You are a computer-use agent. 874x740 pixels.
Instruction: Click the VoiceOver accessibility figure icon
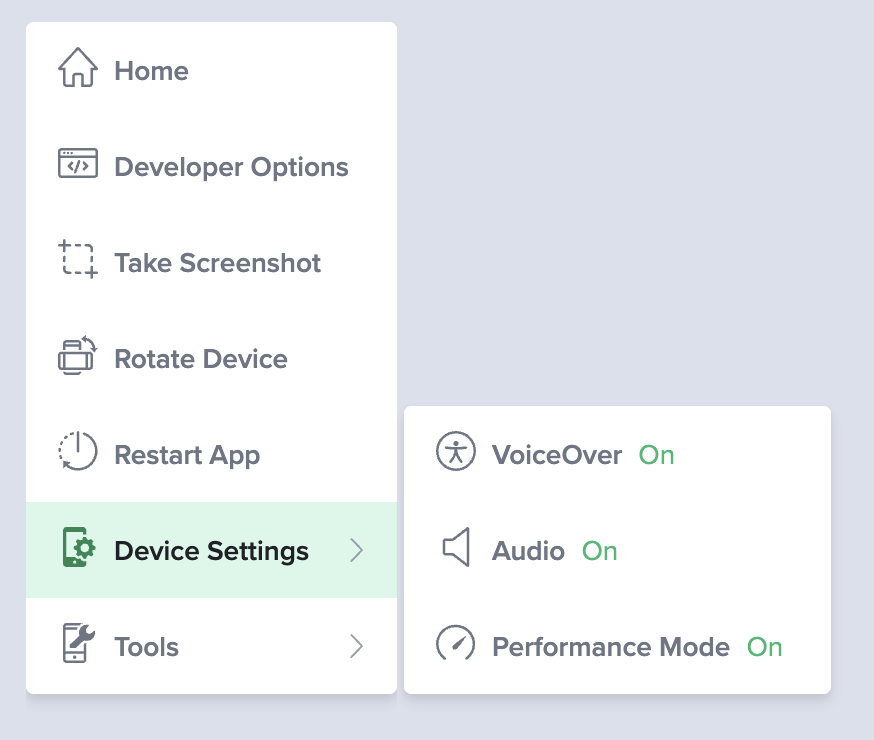point(456,452)
